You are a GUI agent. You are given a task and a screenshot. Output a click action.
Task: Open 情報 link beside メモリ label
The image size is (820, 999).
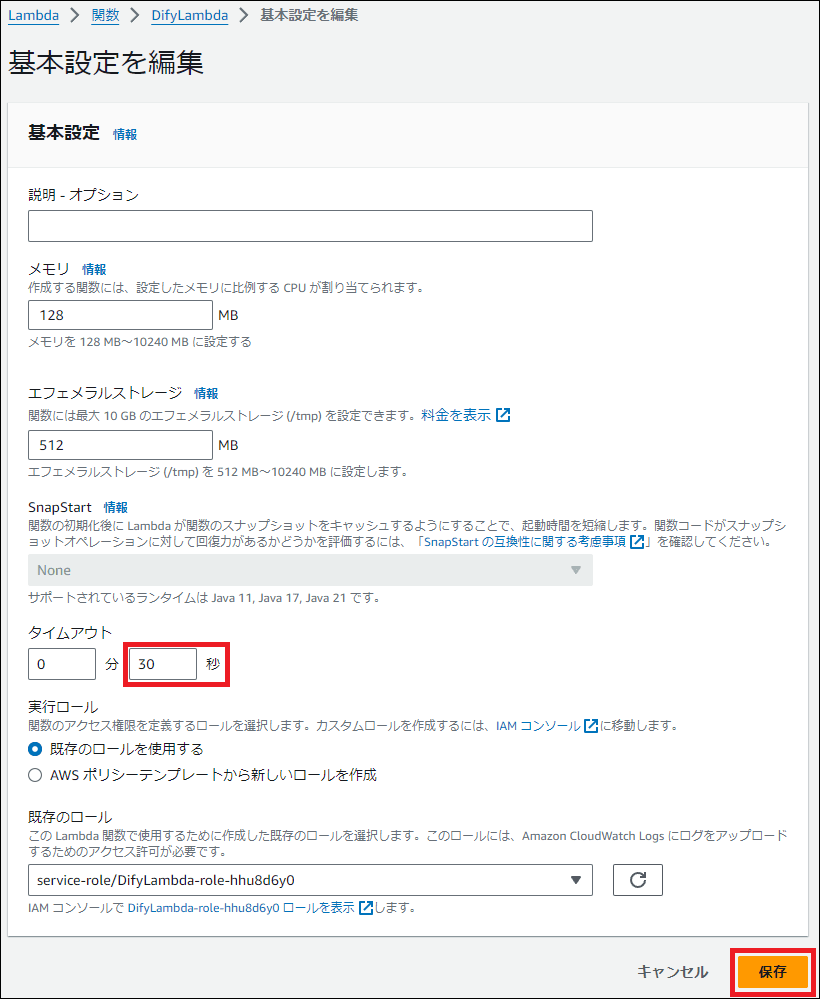pos(94,269)
